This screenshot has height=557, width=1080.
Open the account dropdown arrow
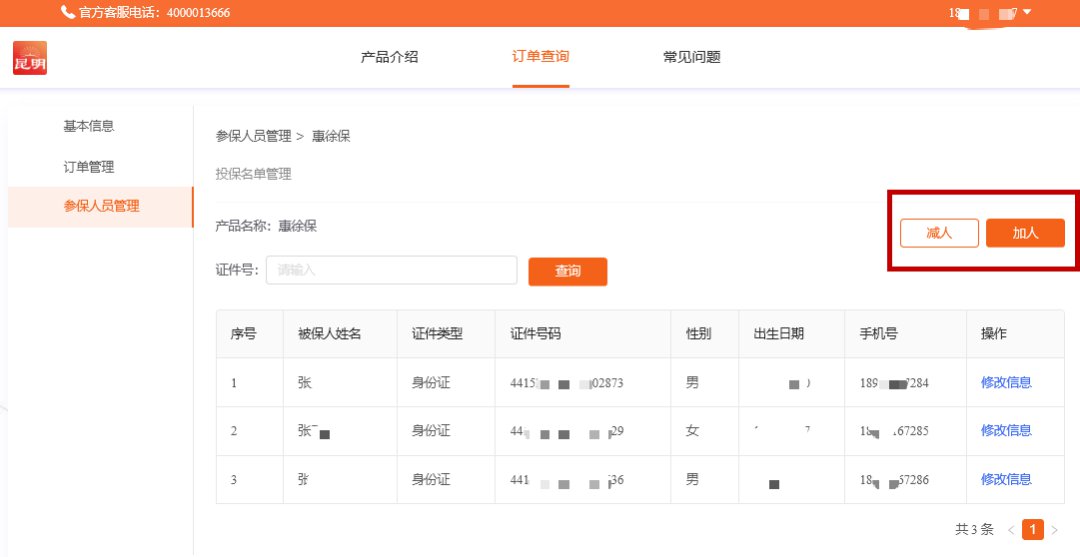click(x=1027, y=12)
